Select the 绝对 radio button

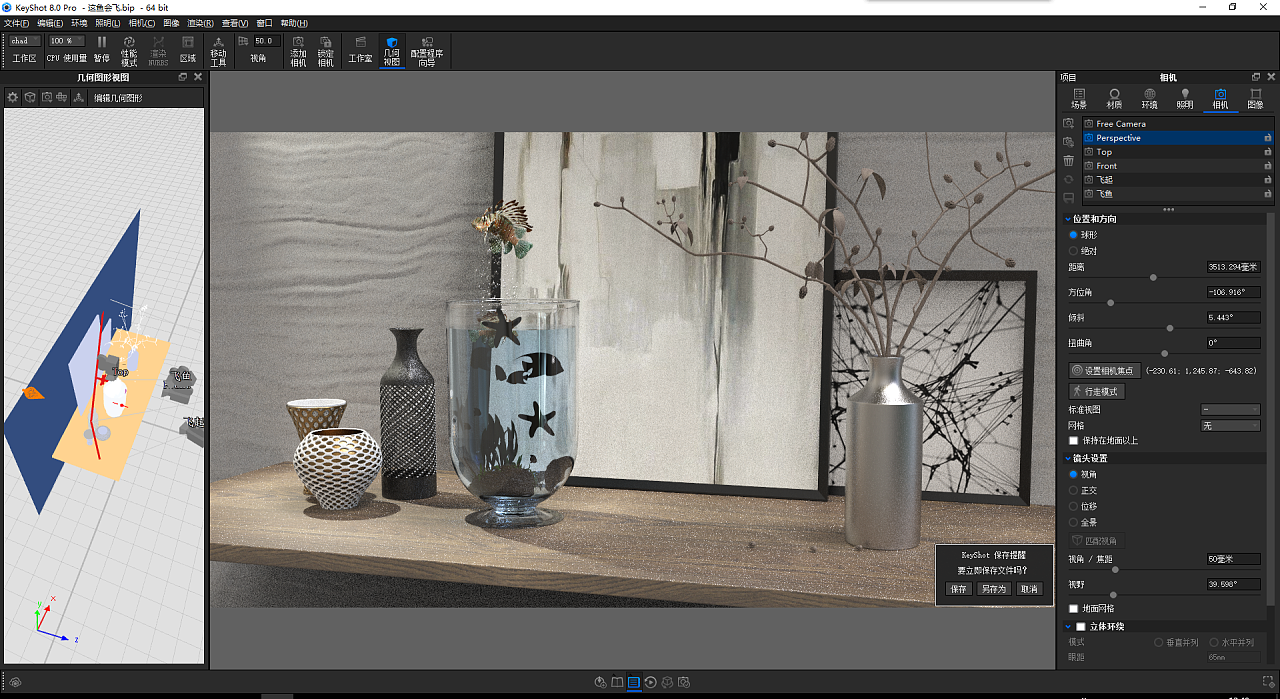coord(1074,251)
